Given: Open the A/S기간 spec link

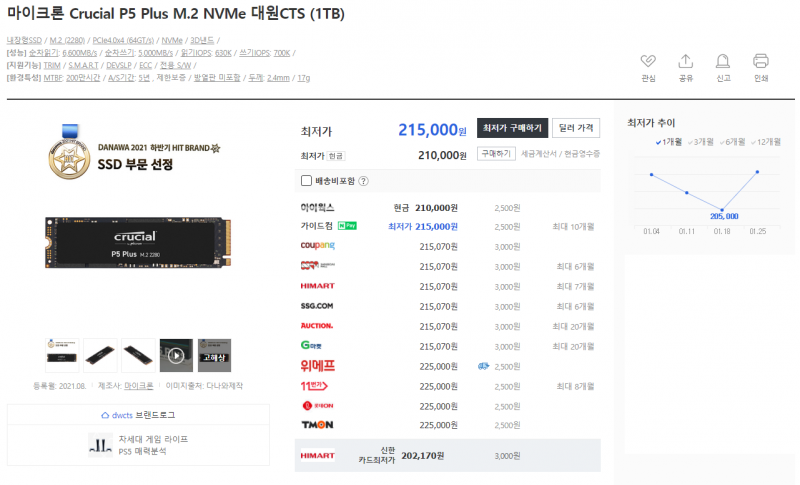Looking at the screenshot, I should 121,78.
